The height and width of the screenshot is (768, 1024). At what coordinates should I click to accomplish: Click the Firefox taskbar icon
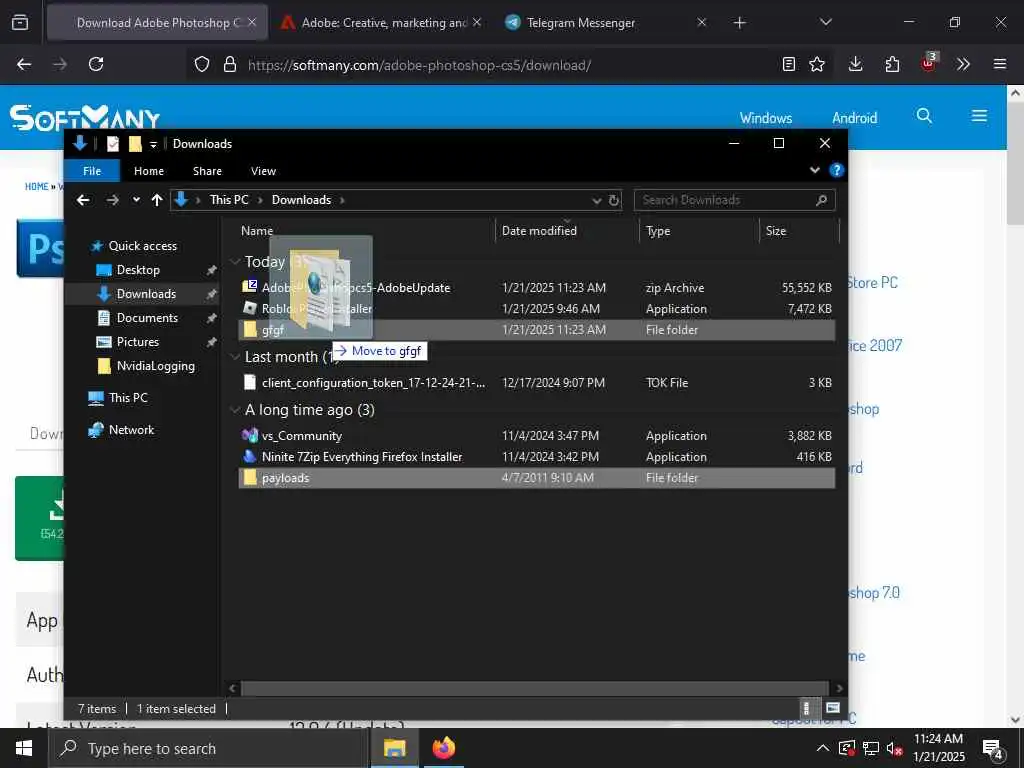pos(443,748)
